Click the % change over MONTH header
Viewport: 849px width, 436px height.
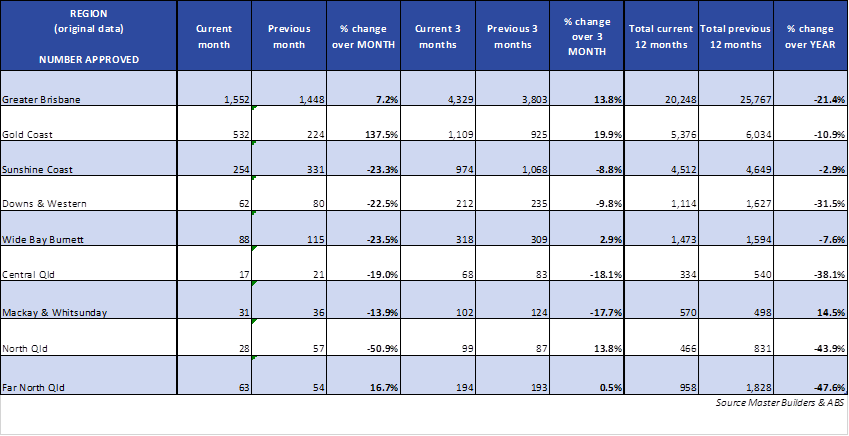pyautogui.click(x=363, y=36)
